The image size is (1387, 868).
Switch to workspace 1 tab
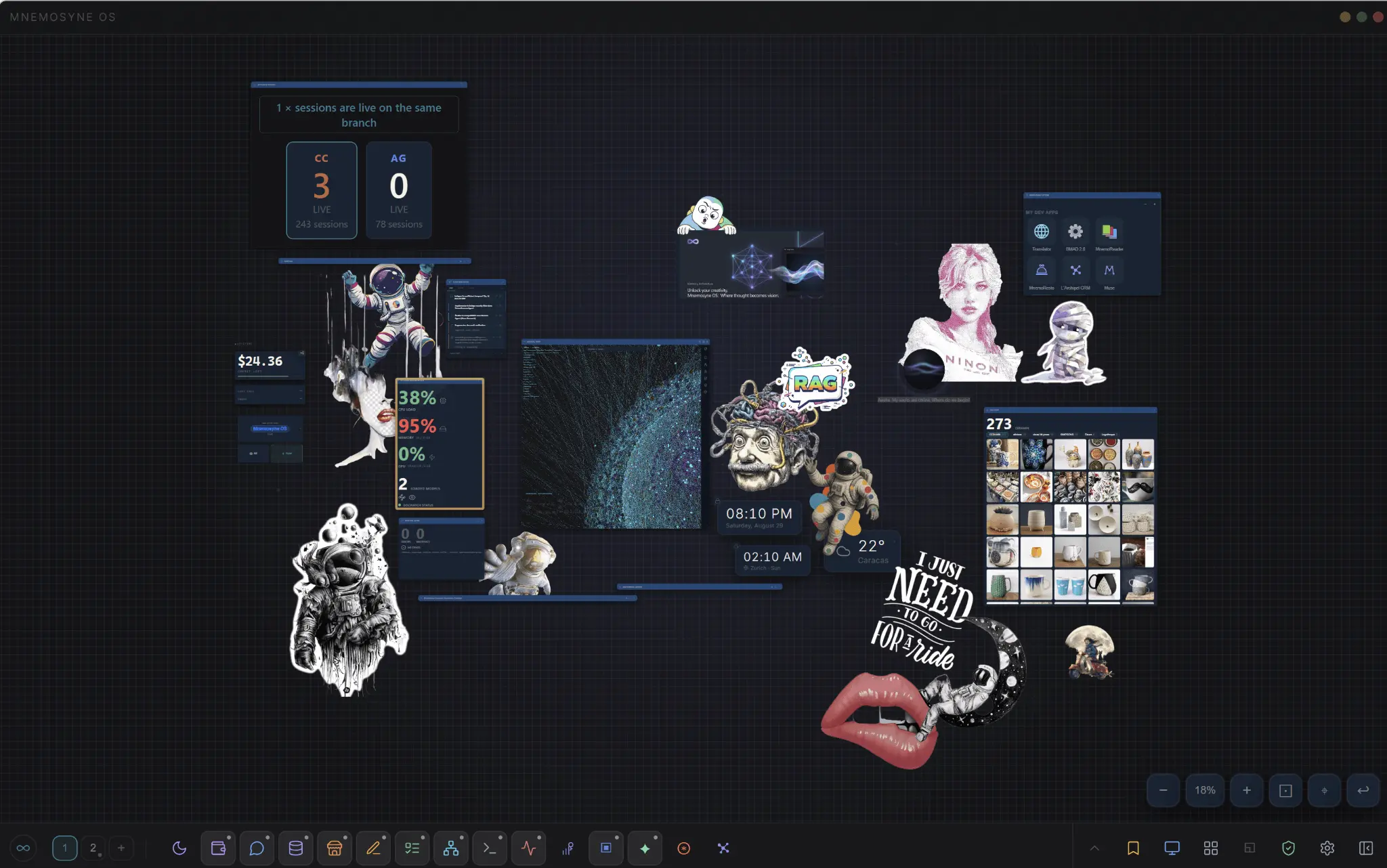(65, 848)
